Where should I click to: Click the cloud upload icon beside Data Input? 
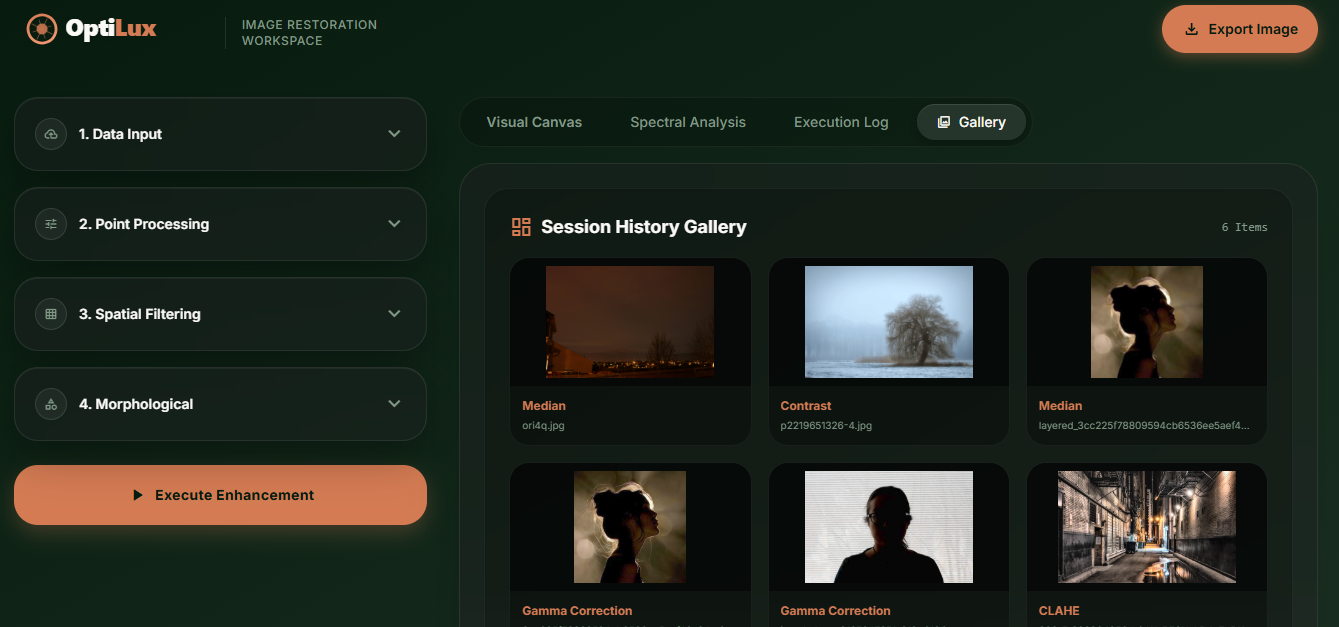(51, 134)
